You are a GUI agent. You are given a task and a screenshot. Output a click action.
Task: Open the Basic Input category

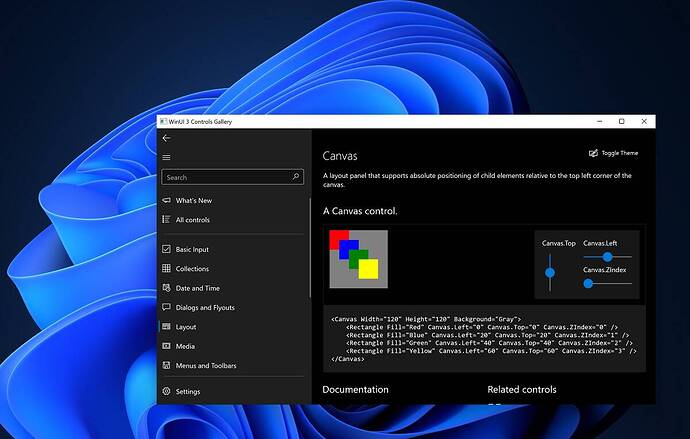click(192, 249)
